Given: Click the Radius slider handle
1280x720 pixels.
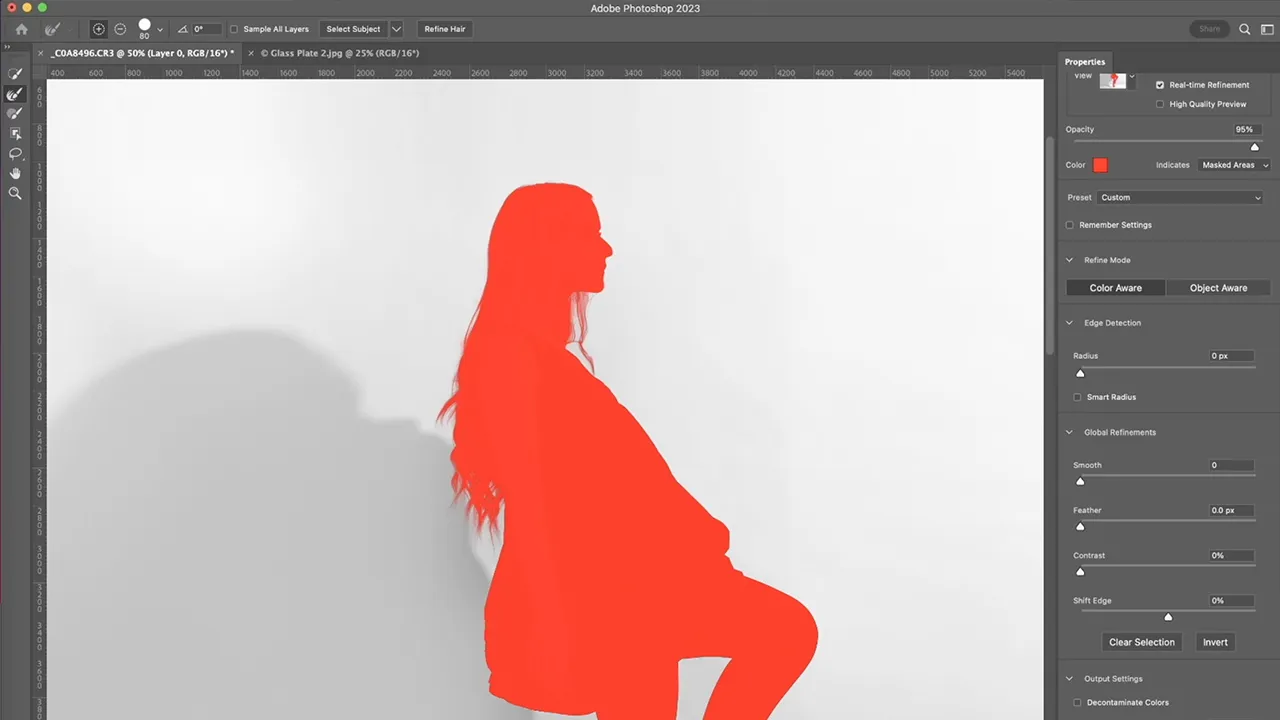Looking at the screenshot, I should [1080, 373].
